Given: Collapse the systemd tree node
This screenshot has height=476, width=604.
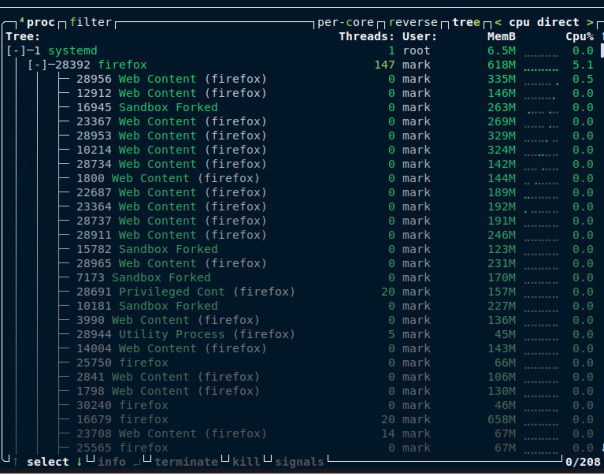Looking at the screenshot, I should pos(16,50).
